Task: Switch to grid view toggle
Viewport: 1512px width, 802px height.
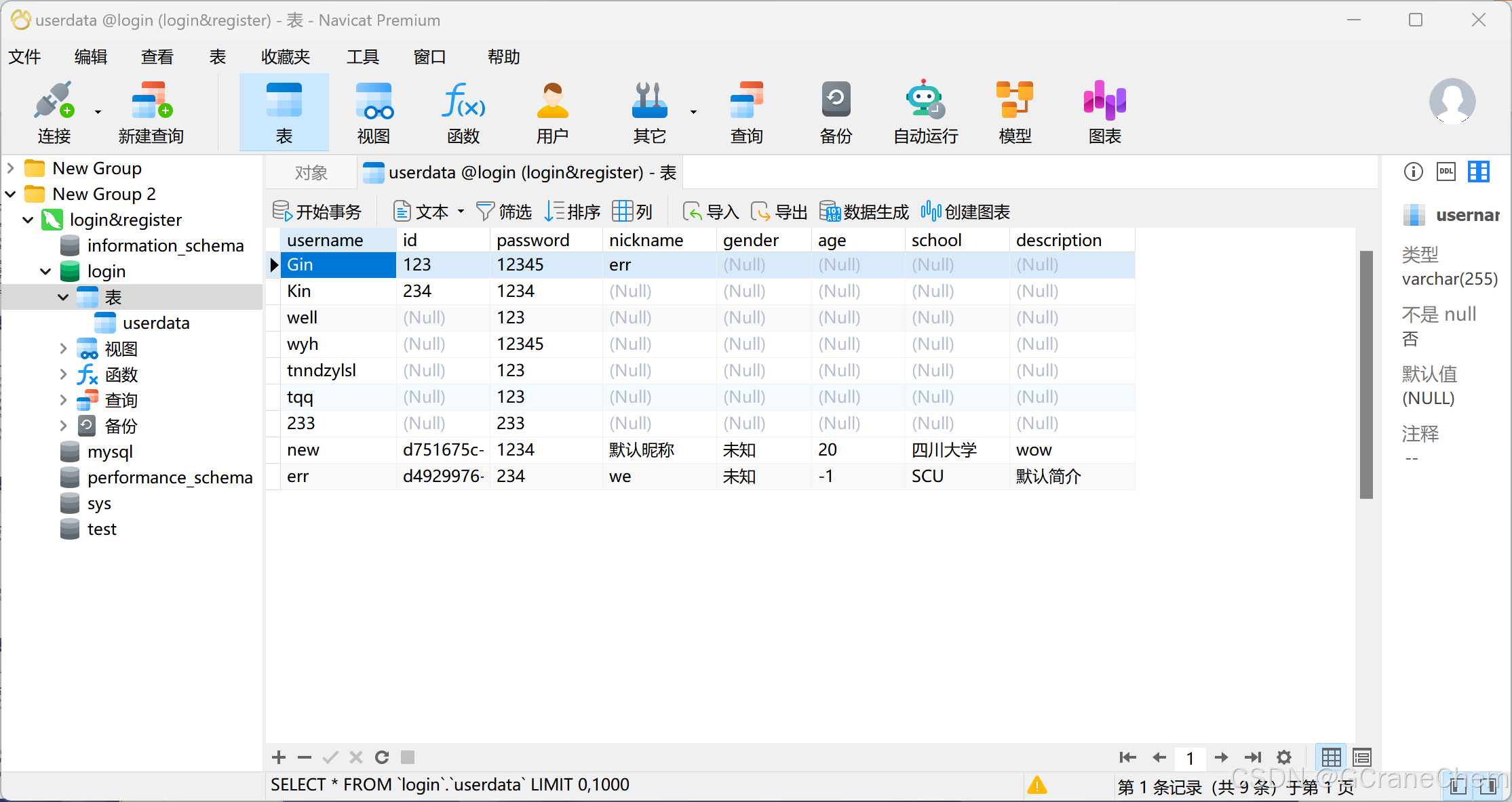Action: point(1331,757)
